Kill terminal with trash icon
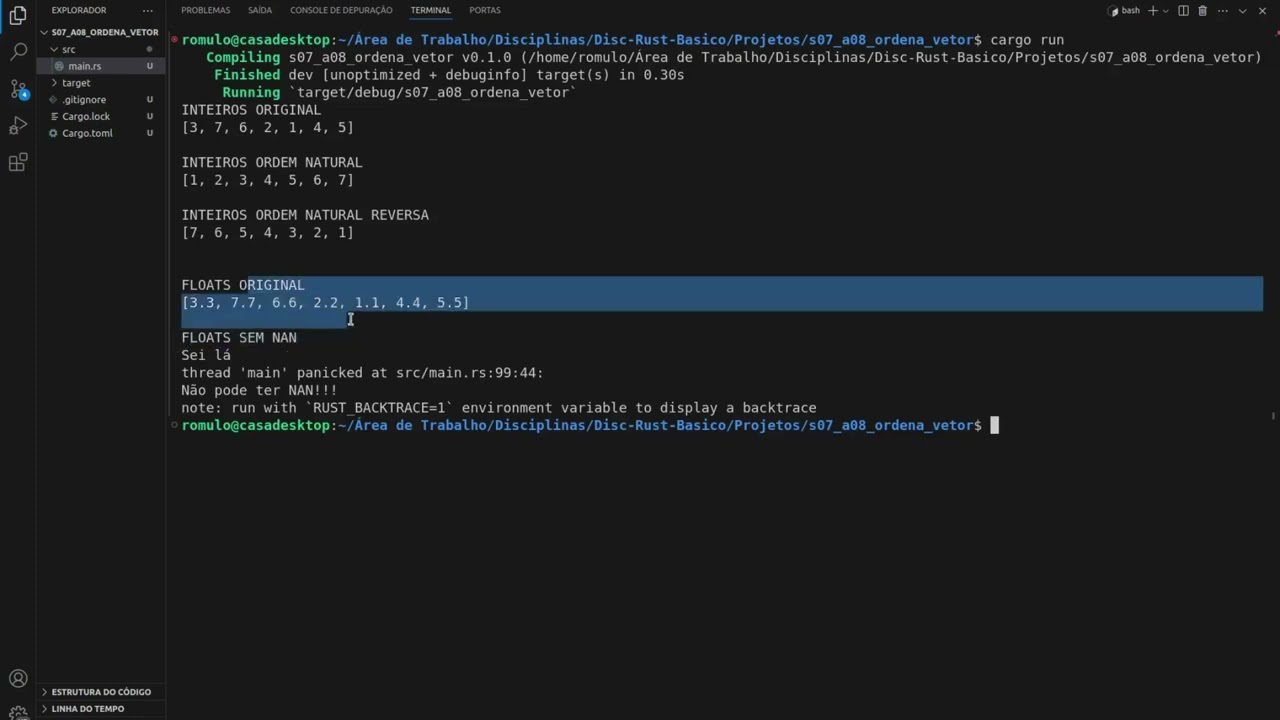Image resolution: width=1280 pixels, height=720 pixels. pos(1203,10)
